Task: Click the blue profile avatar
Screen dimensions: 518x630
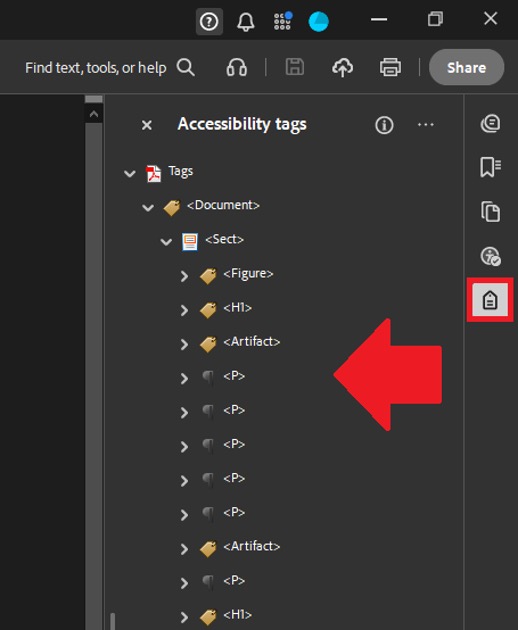Action: pyautogui.click(x=318, y=21)
